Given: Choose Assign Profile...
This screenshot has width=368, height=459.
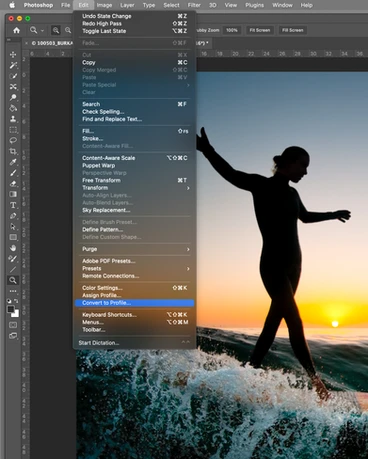Looking at the screenshot, I should click(x=135, y=295).
